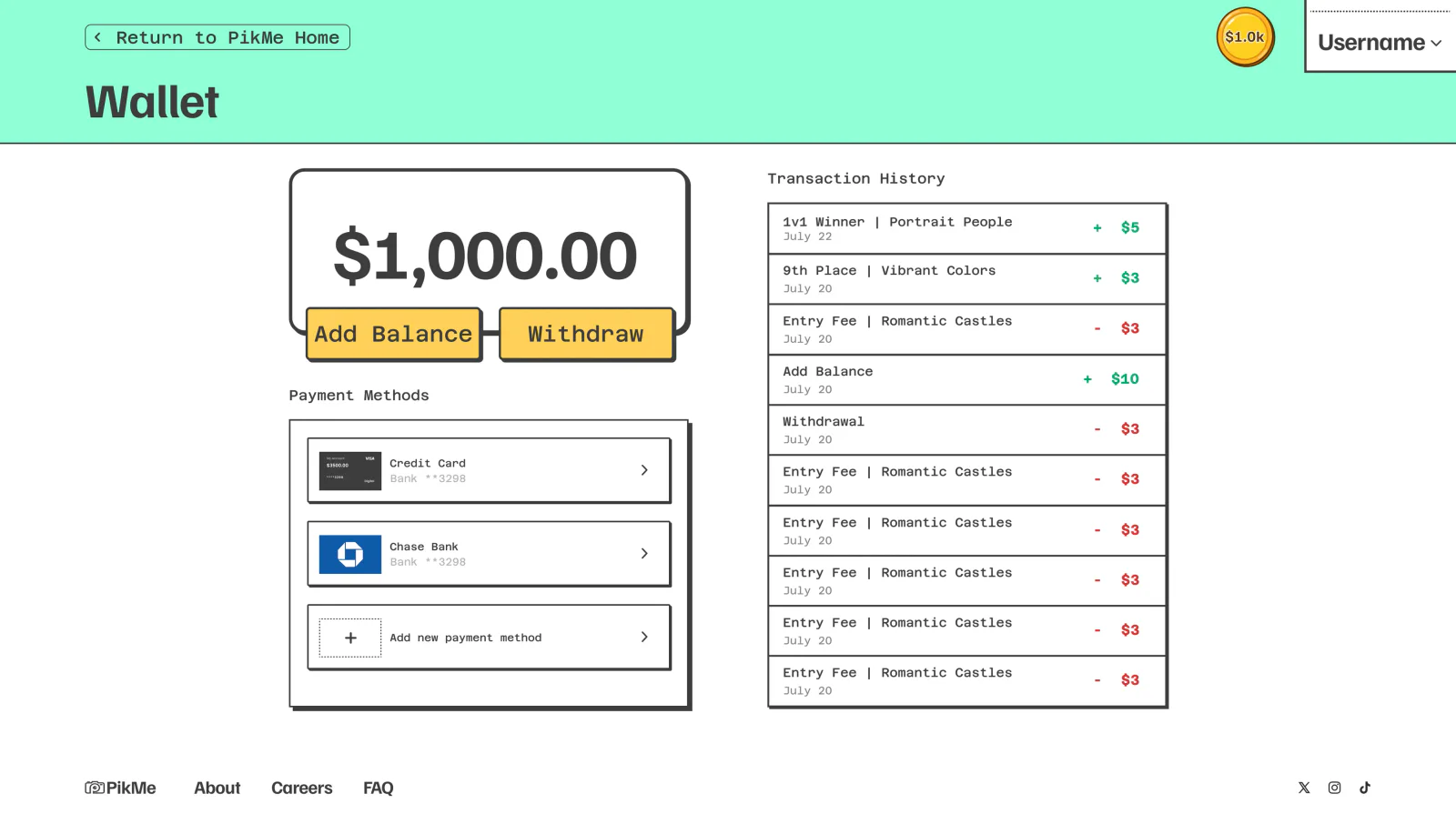Click the Chase Bank logo thumbnail
Screen dimensions: 1456x824
click(x=350, y=554)
